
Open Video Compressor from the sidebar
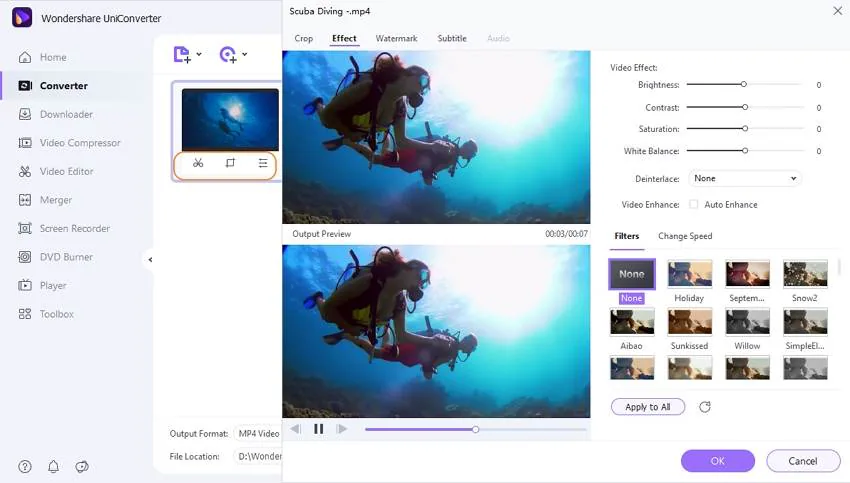click(x=69, y=143)
